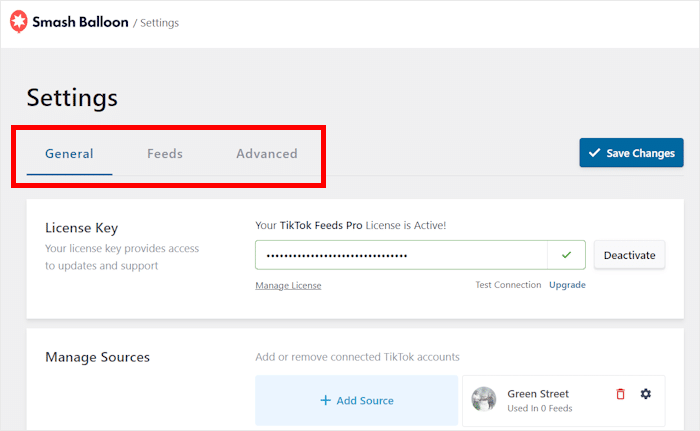Viewport: 700px width, 431px height.
Task: Click the Smash Balloon logo icon
Action: click(x=17, y=21)
